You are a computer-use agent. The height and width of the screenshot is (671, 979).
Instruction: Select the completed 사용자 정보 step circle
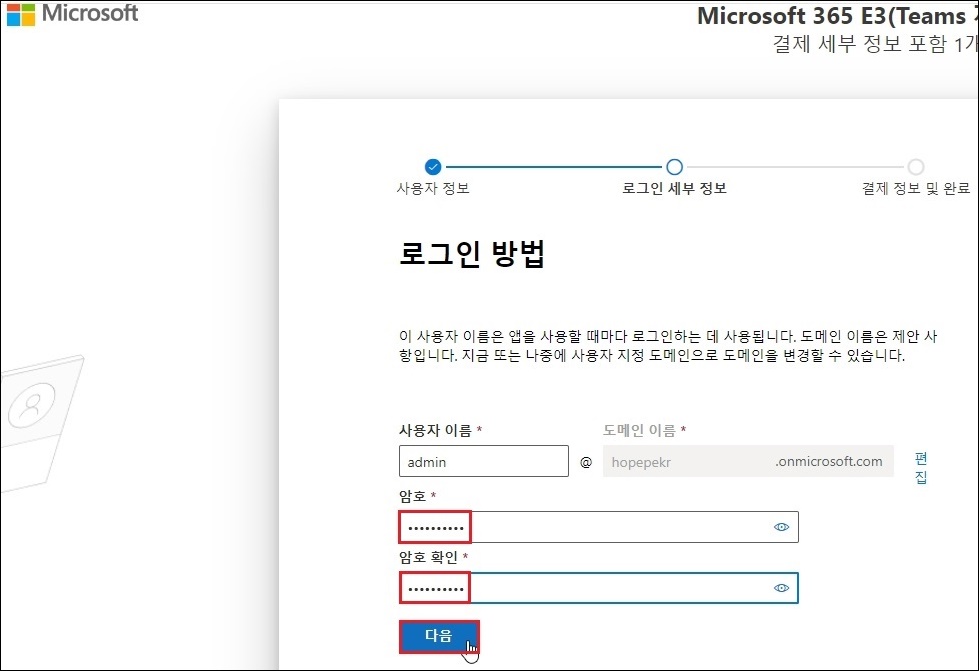click(x=433, y=167)
